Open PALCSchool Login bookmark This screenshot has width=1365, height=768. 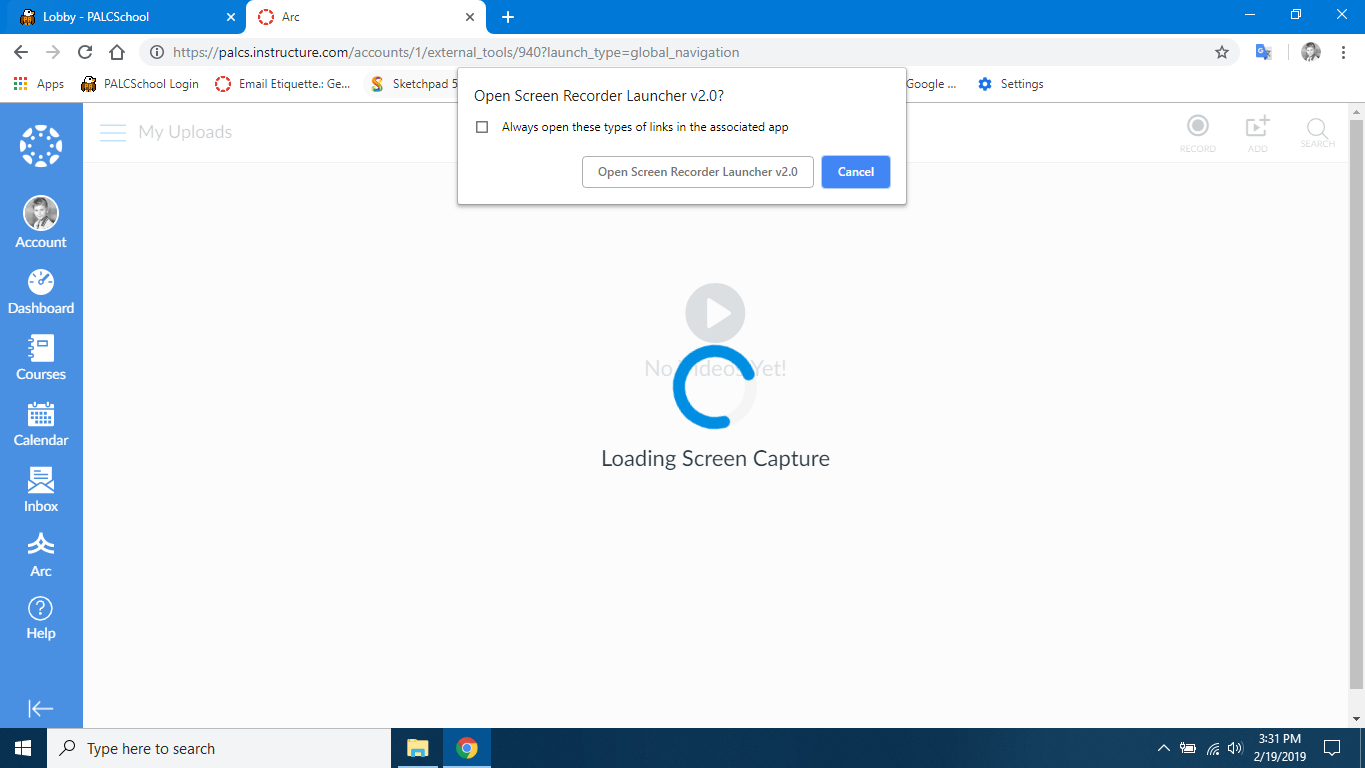click(140, 84)
